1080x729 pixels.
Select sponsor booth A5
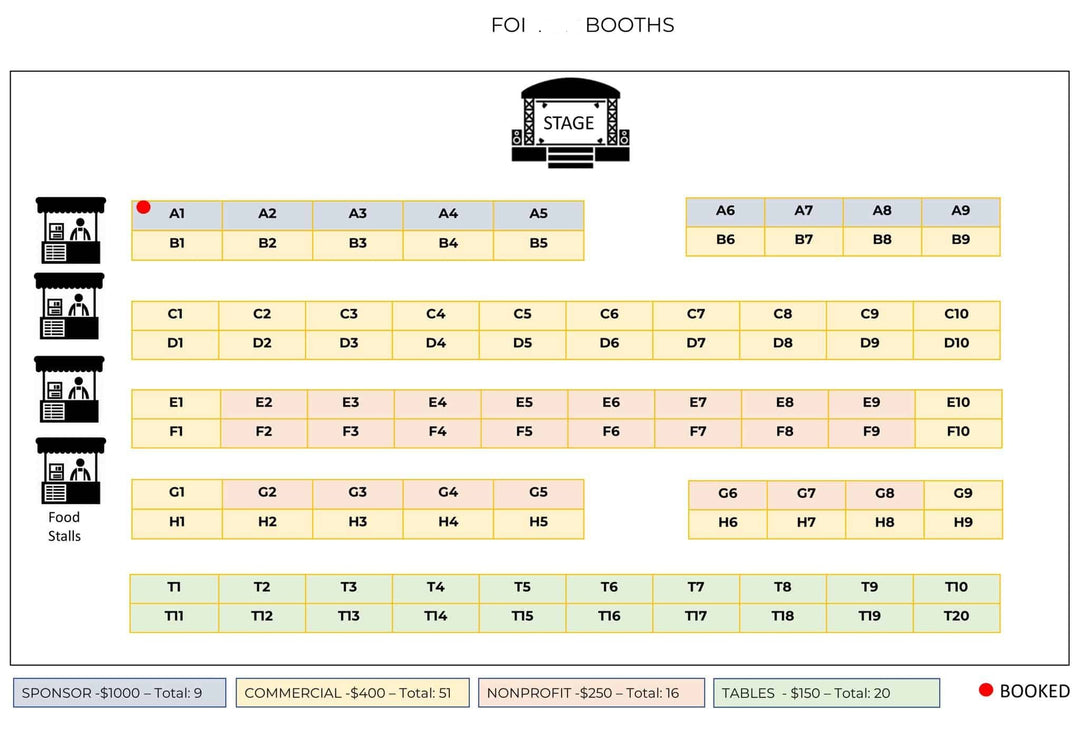[539, 215]
